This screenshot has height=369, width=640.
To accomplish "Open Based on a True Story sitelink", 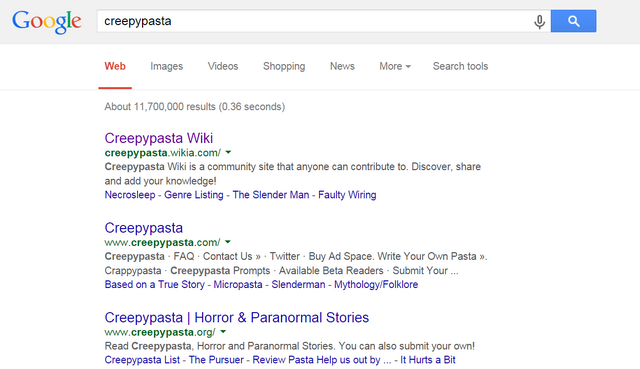I will pyautogui.click(x=155, y=285).
